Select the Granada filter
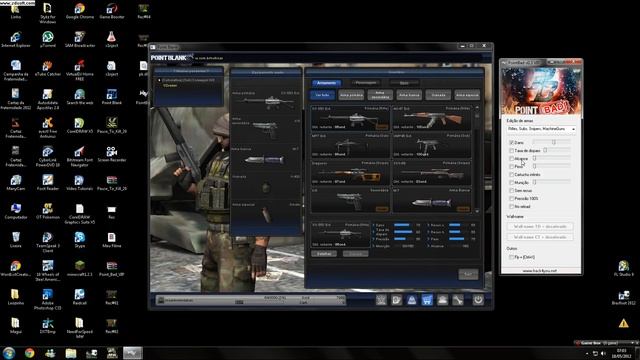Screen dimensions: 640x360 click(438, 95)
